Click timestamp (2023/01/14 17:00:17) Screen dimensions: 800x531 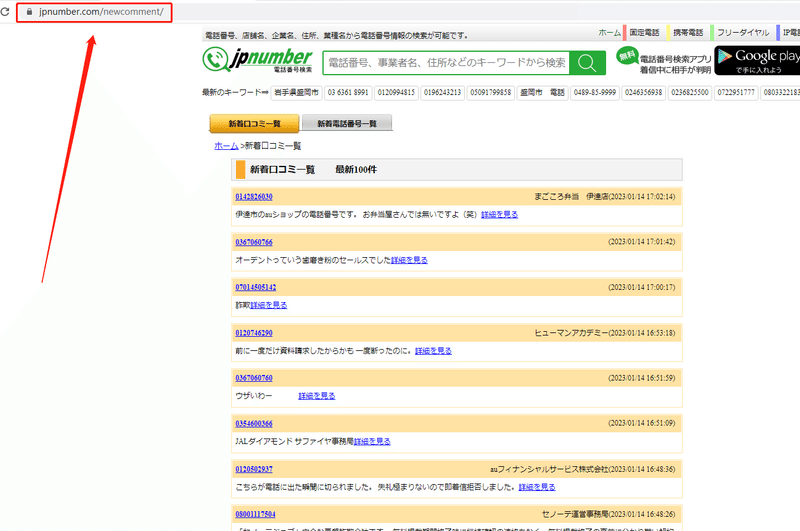pos(642,287)
